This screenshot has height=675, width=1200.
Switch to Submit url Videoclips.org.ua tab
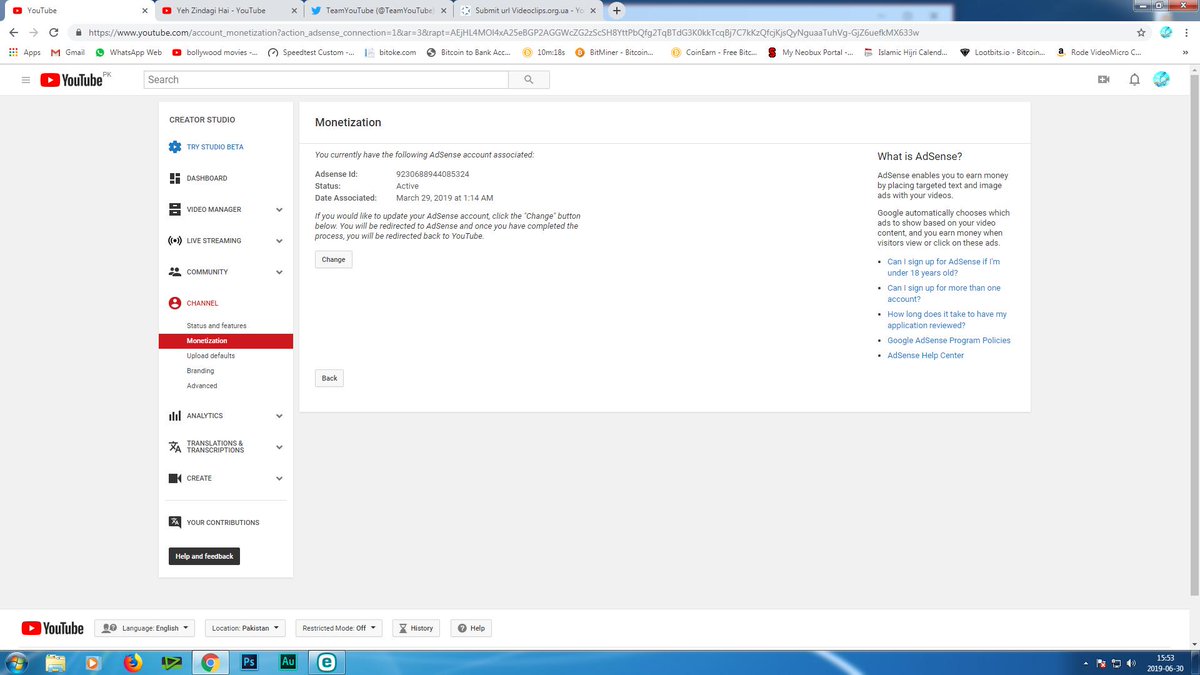coord(528,10)
